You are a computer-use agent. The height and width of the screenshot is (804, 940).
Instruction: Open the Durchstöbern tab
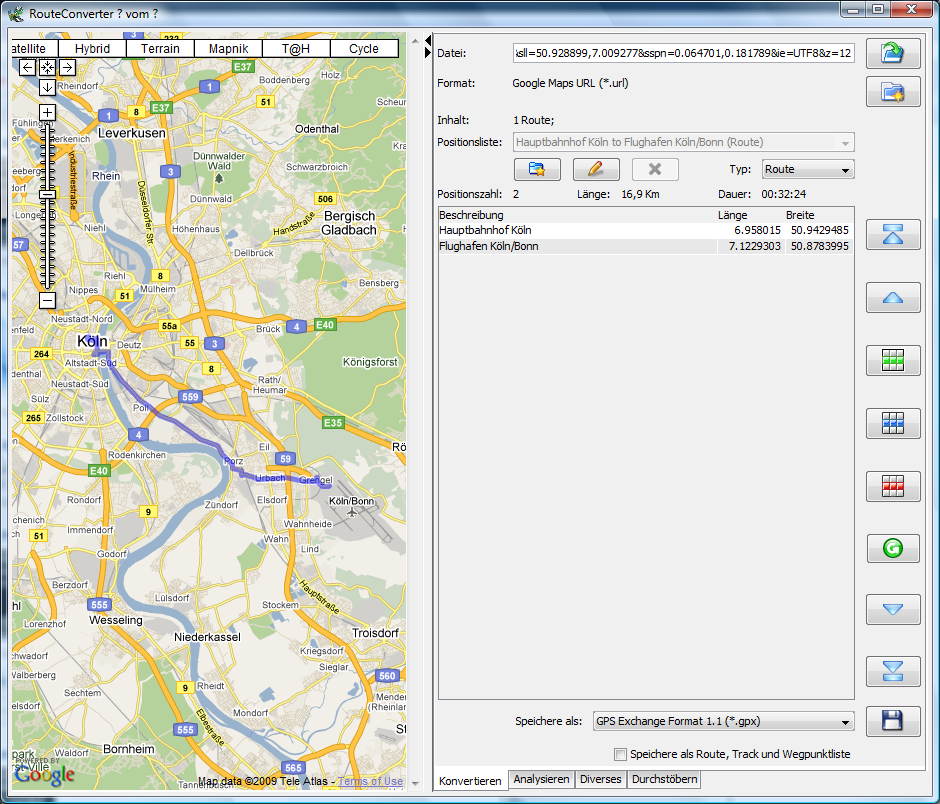[x=664, y=779]
